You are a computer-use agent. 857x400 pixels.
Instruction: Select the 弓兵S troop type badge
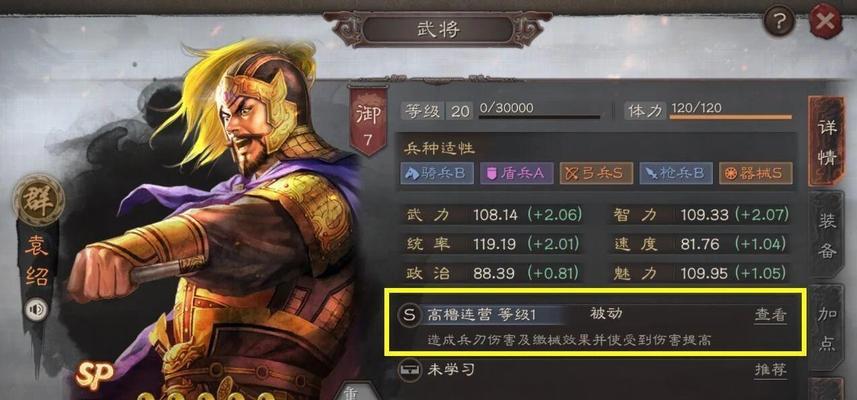coord(596,173)
